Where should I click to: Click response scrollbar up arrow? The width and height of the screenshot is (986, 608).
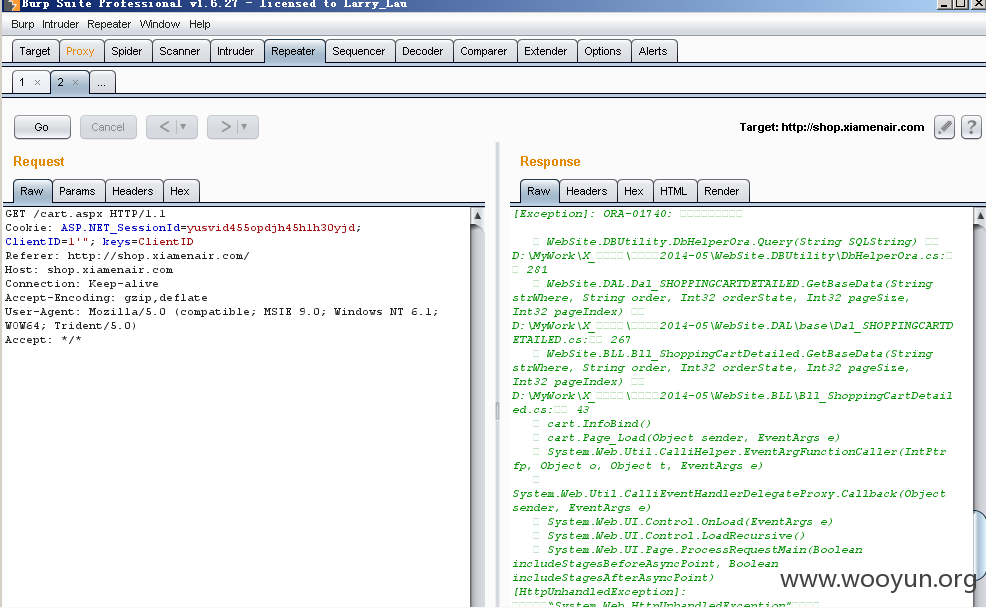pos(980,216)
